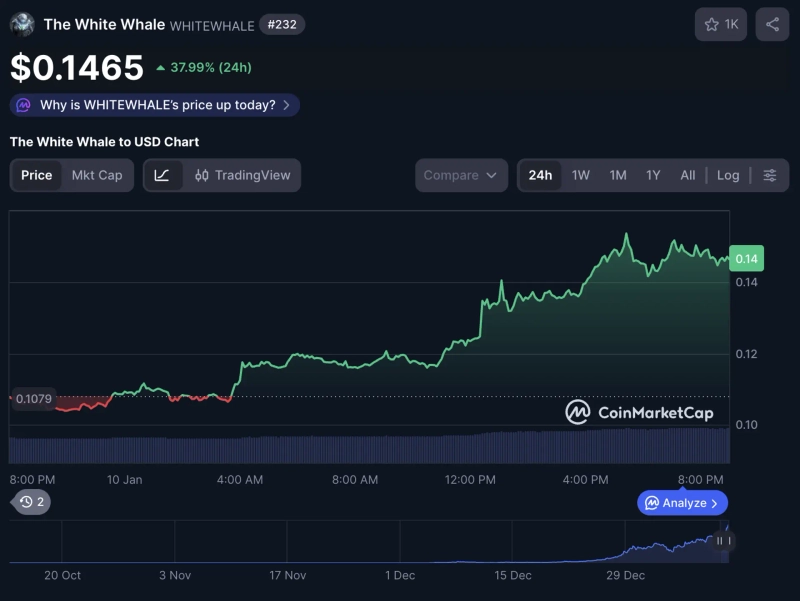Select the 1Y time range tab
Image resolution: width=800 pixels, height=601 pixels.
coord(653,175)
